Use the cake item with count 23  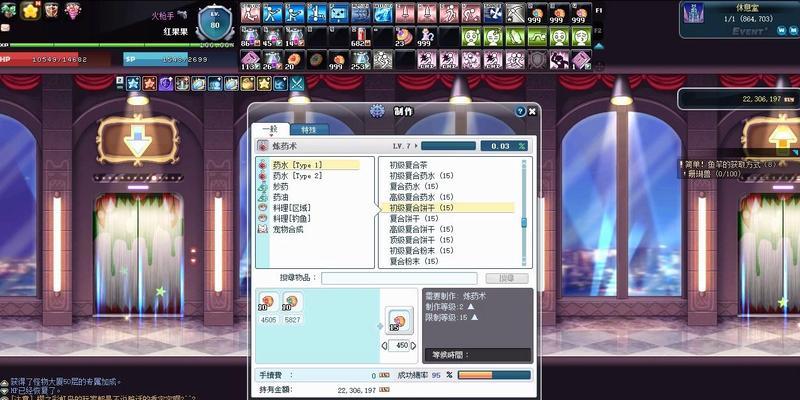[405, 37]
